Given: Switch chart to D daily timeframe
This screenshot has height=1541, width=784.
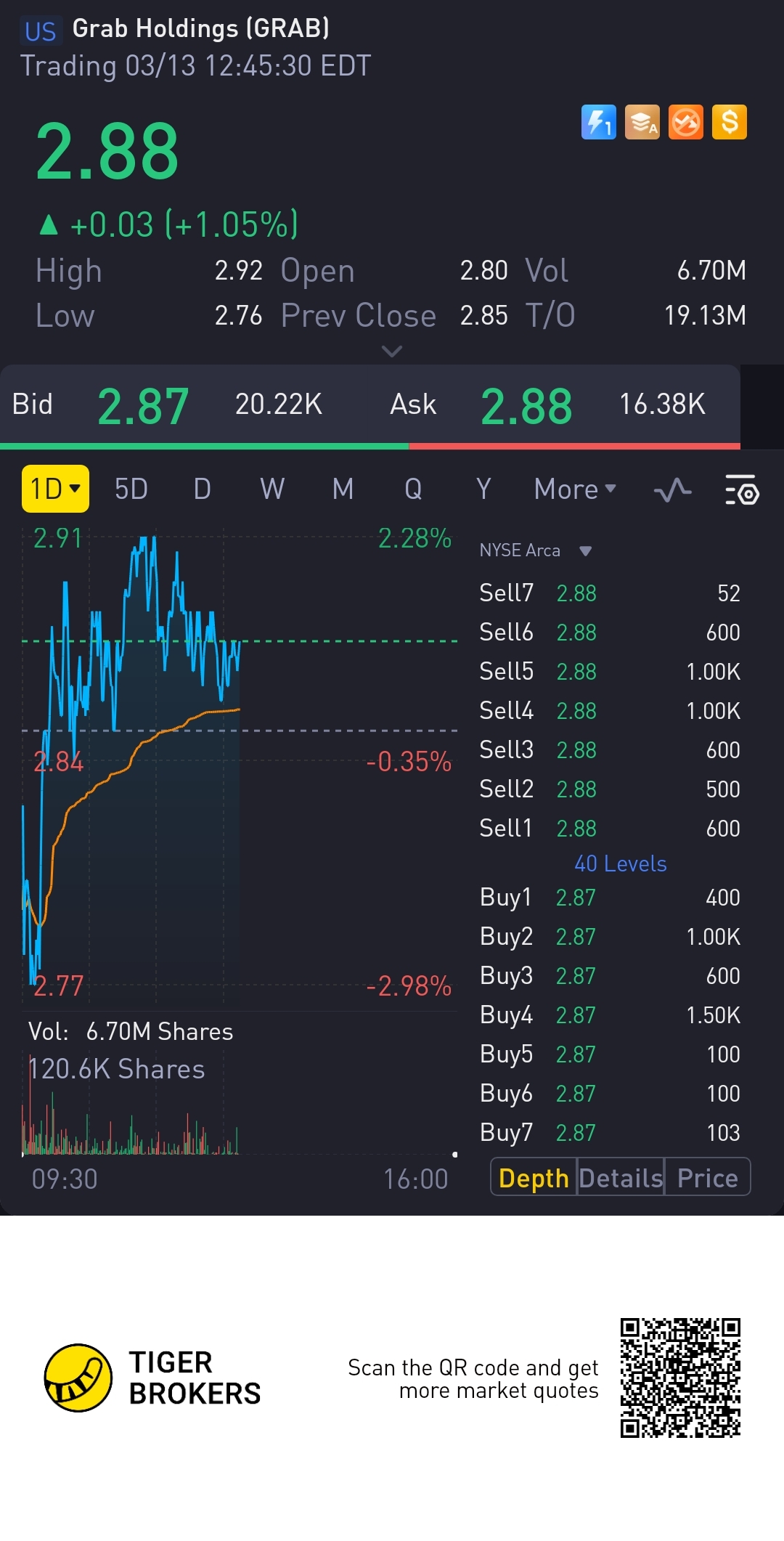Looking at the screenshot, I should pyautogui.click(x=203, y=489).
